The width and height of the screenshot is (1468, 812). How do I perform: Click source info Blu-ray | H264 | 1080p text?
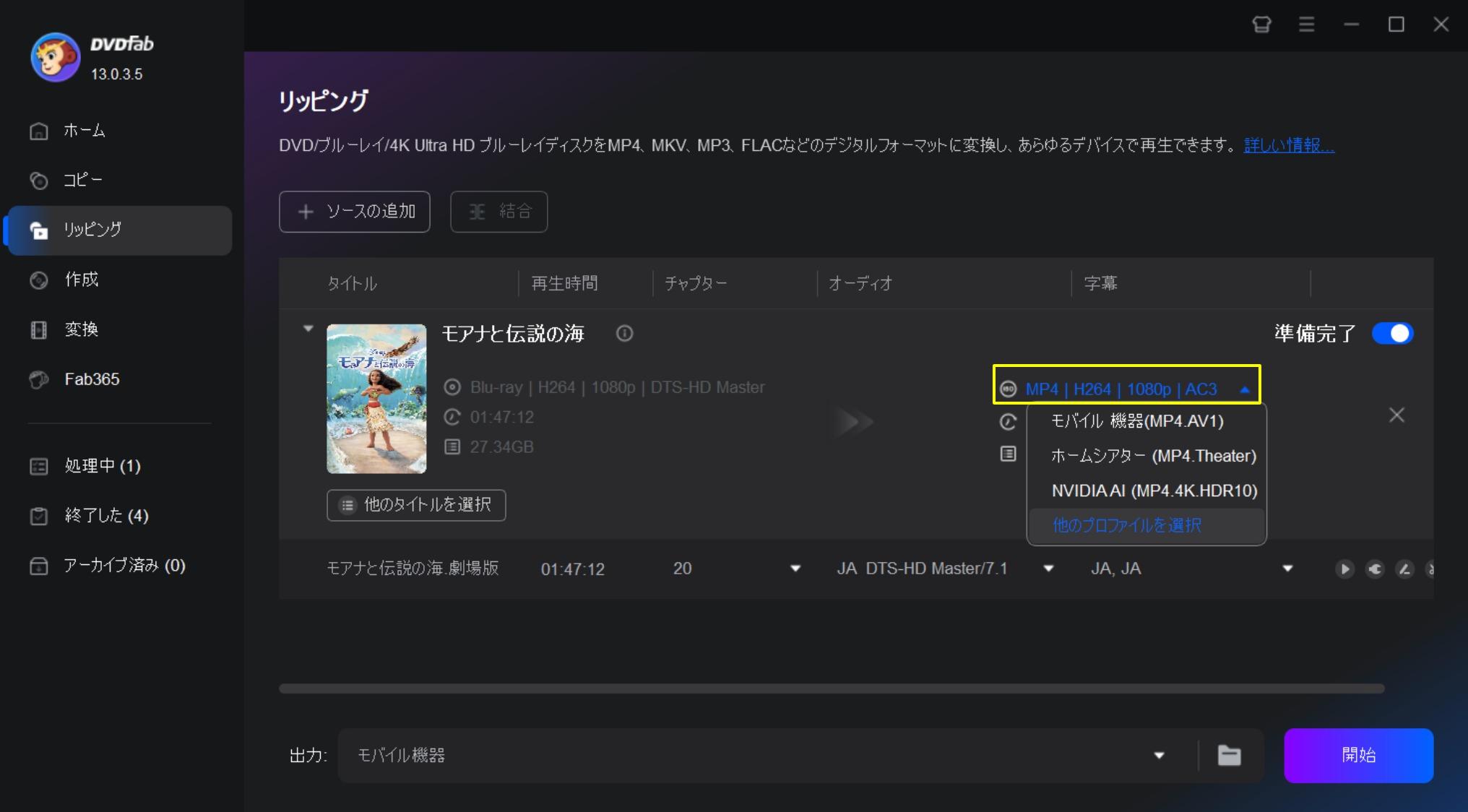(x=617, y=387)
